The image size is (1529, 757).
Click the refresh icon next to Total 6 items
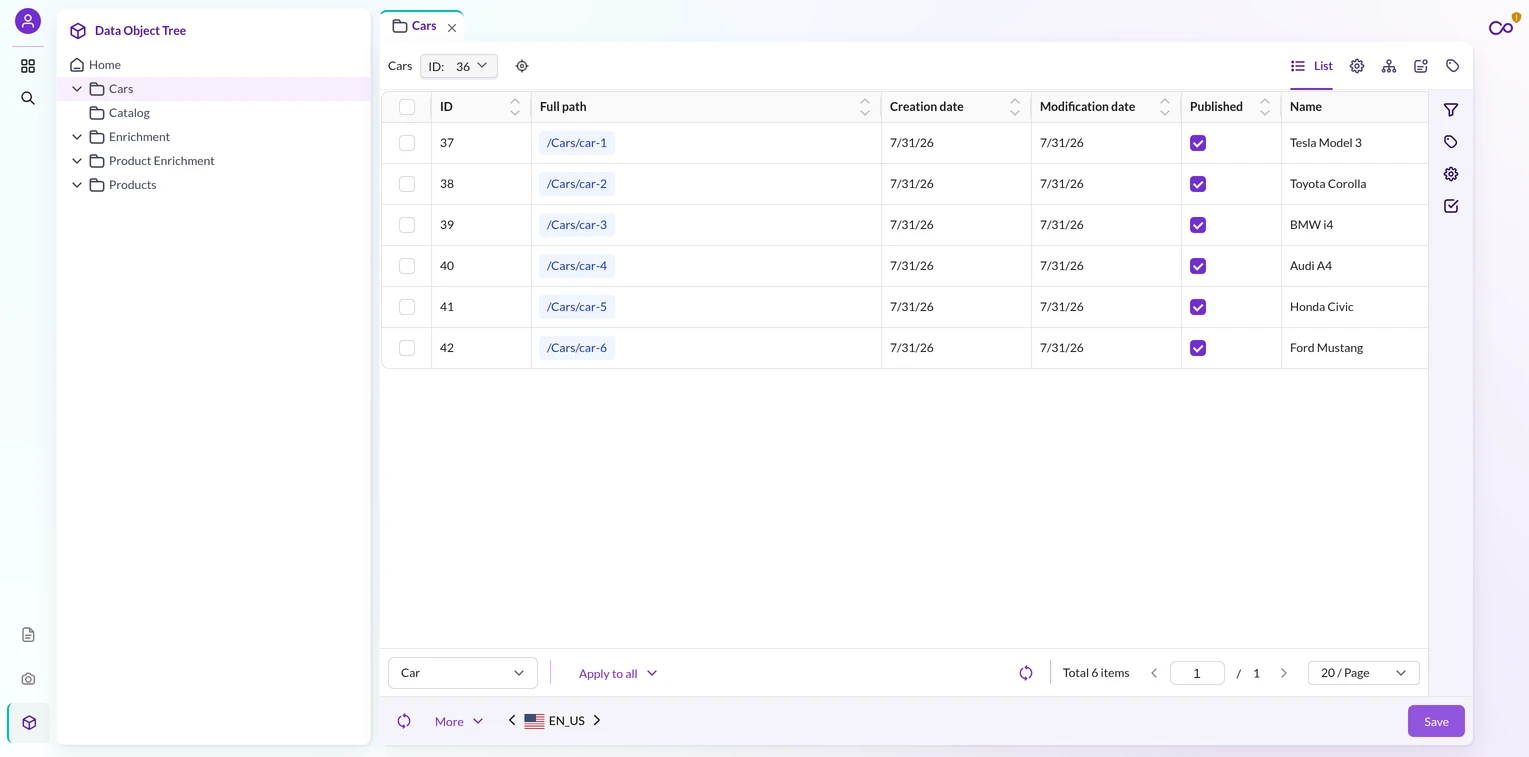(x=1026, y=673)
